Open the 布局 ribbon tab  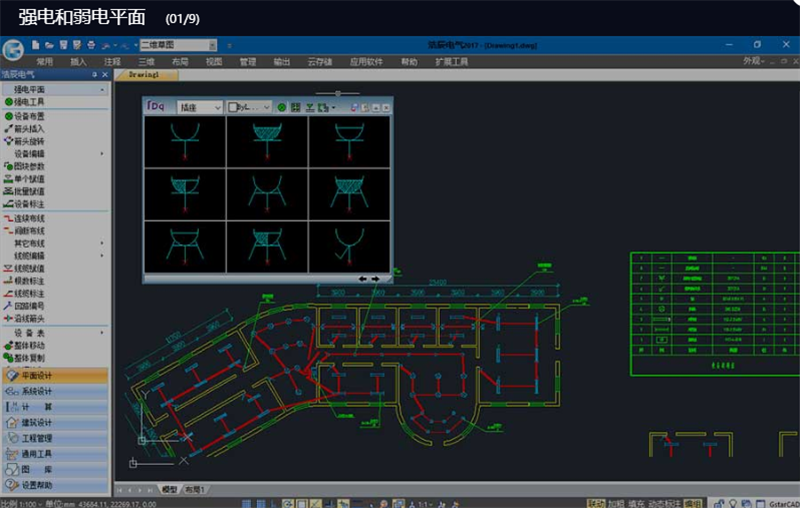point(180,62)
